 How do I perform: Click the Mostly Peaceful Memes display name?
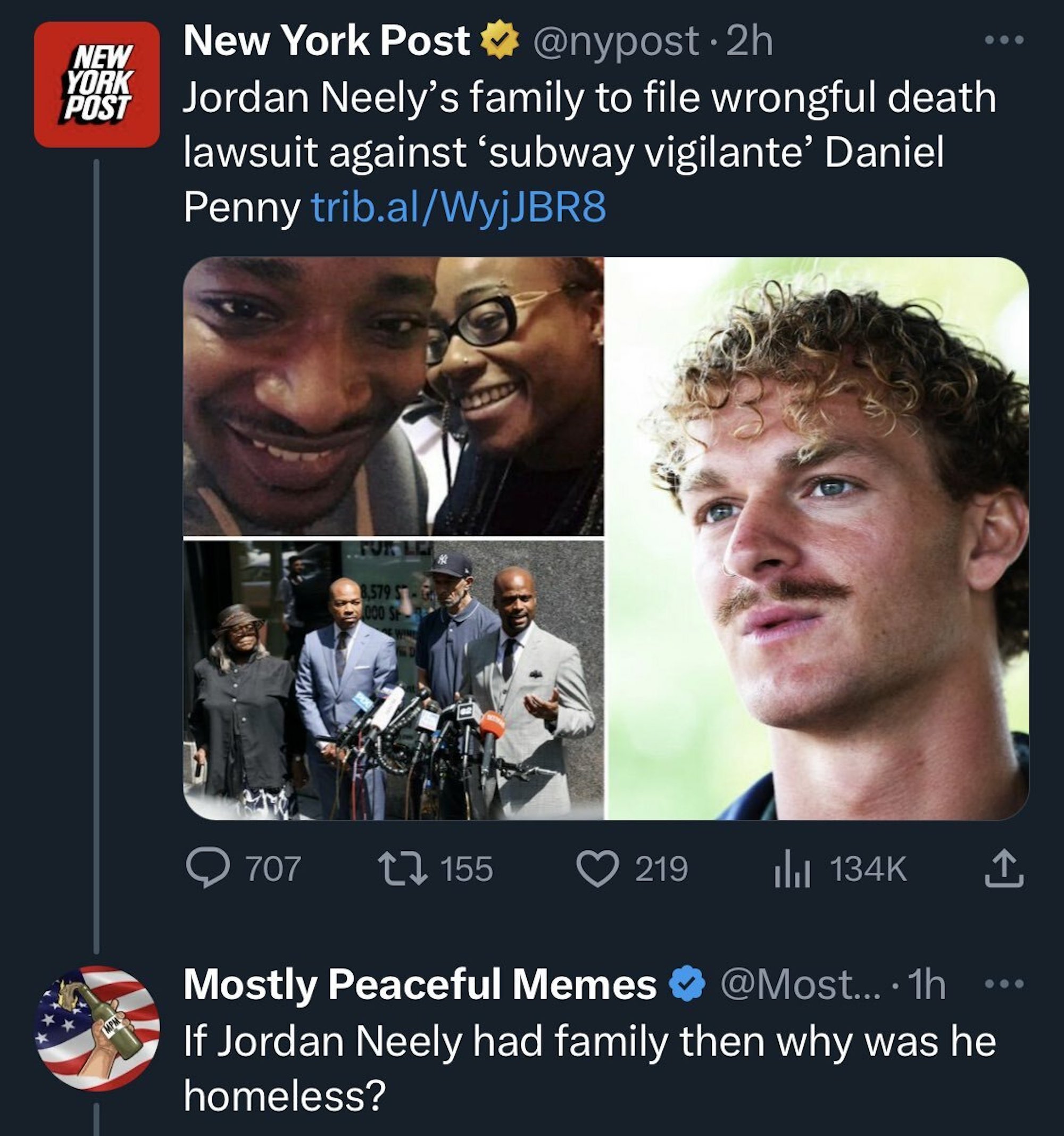point(420,985)
